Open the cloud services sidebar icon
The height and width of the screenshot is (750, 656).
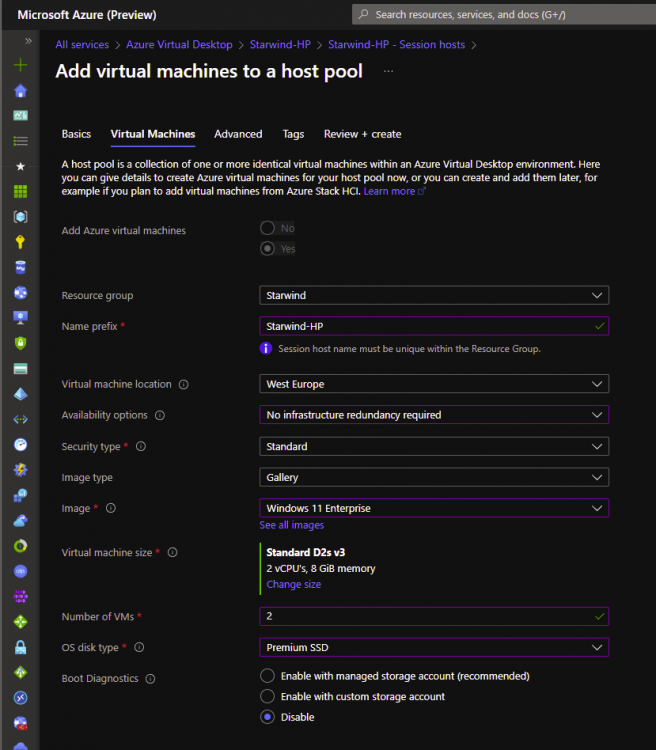click(x=21, y=521)
